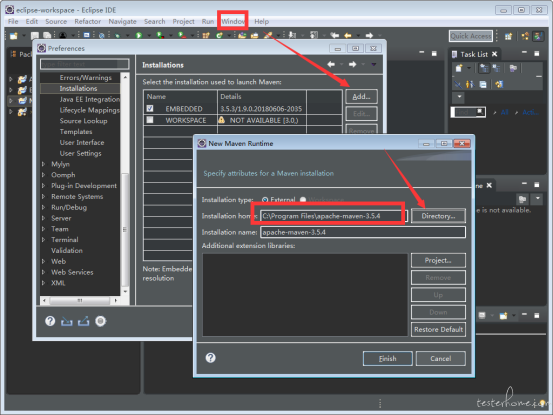
Task: Click Back arrow in Installations page header
Action: (x=331, y=64)
